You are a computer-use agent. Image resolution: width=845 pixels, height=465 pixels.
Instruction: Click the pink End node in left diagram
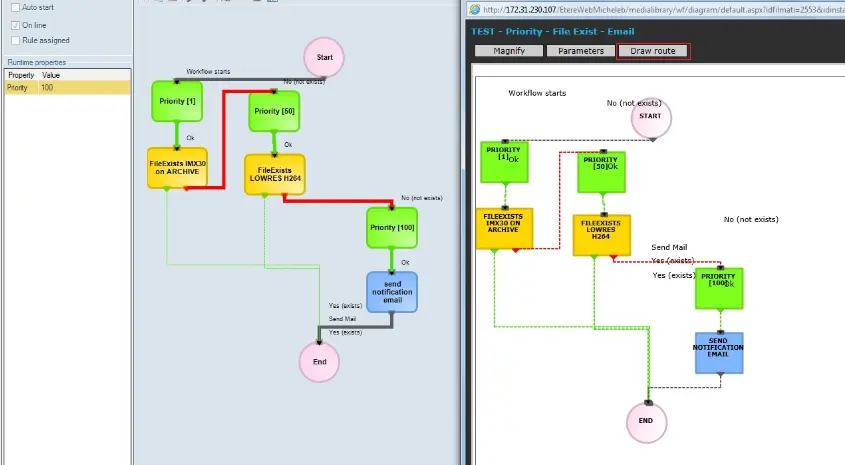(x=320, y=361)
